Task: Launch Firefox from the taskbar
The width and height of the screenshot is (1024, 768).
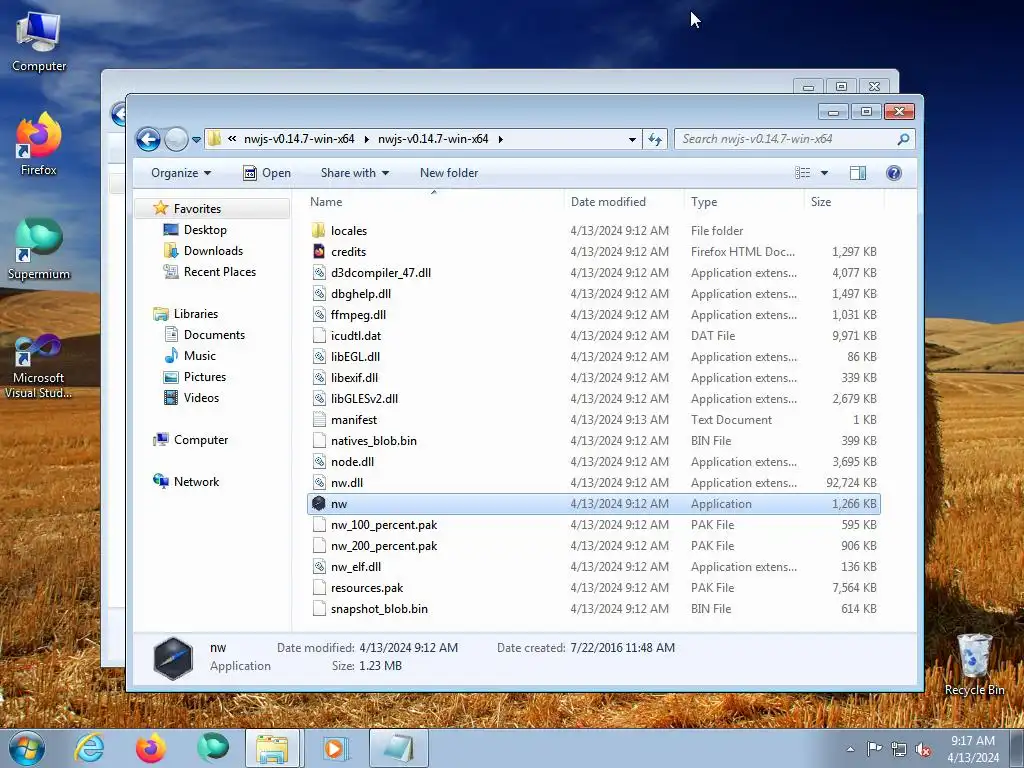Action: coord(150,748)
